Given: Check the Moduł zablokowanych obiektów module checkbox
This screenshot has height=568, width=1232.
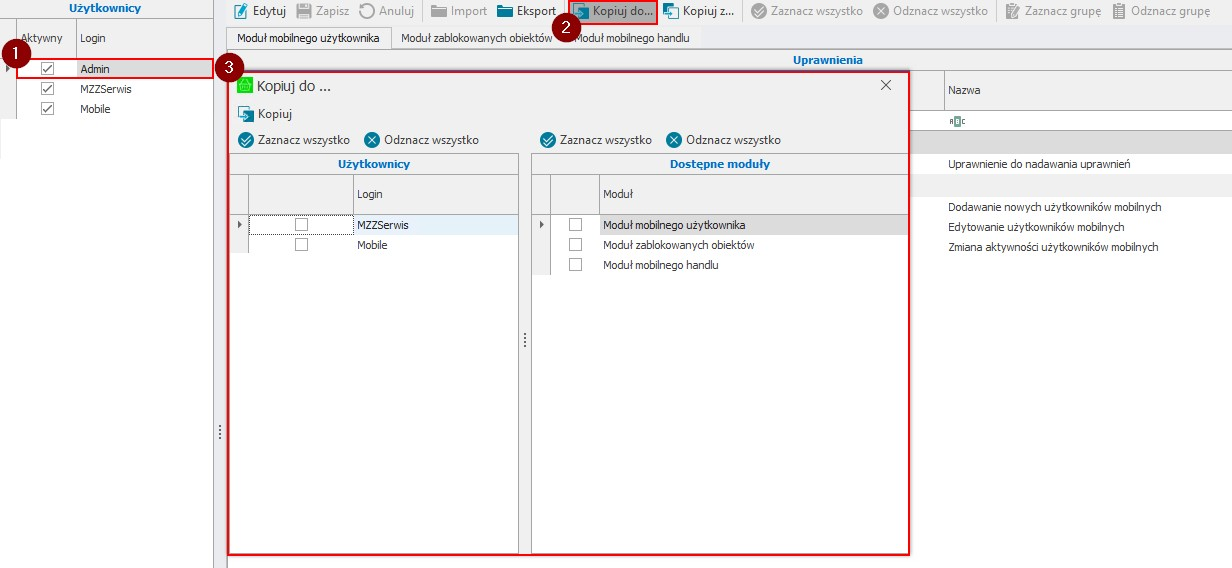Looking at the screenshot, I should coord(575,245).
